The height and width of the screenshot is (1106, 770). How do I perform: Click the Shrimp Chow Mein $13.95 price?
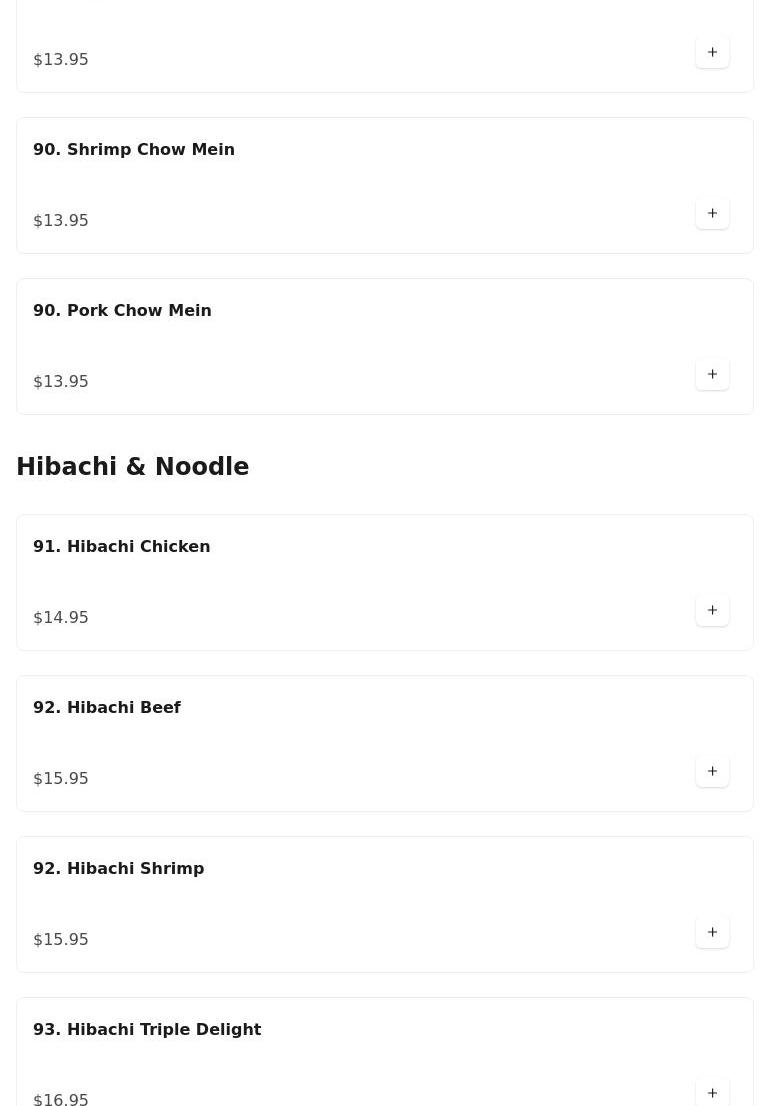point(61,220)
